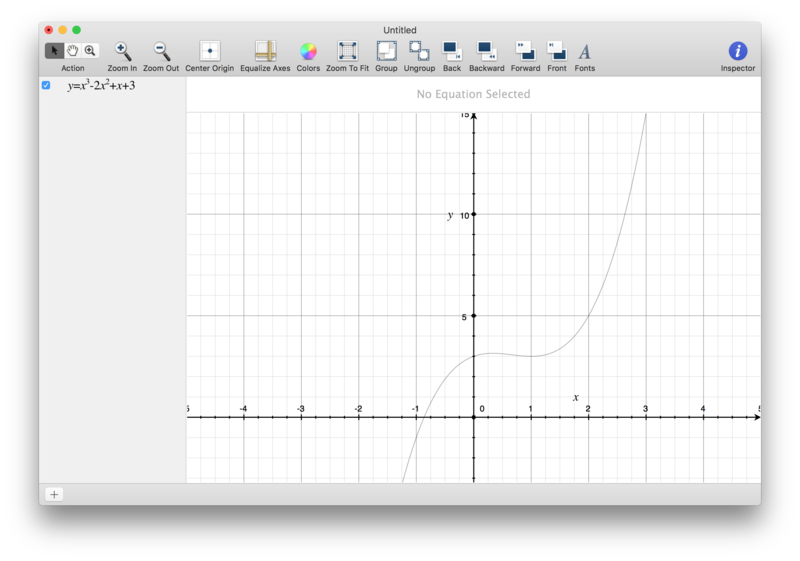800x561 pixels.
Task: Click the 10 tick label on y-axis
Action: (464, 216)
